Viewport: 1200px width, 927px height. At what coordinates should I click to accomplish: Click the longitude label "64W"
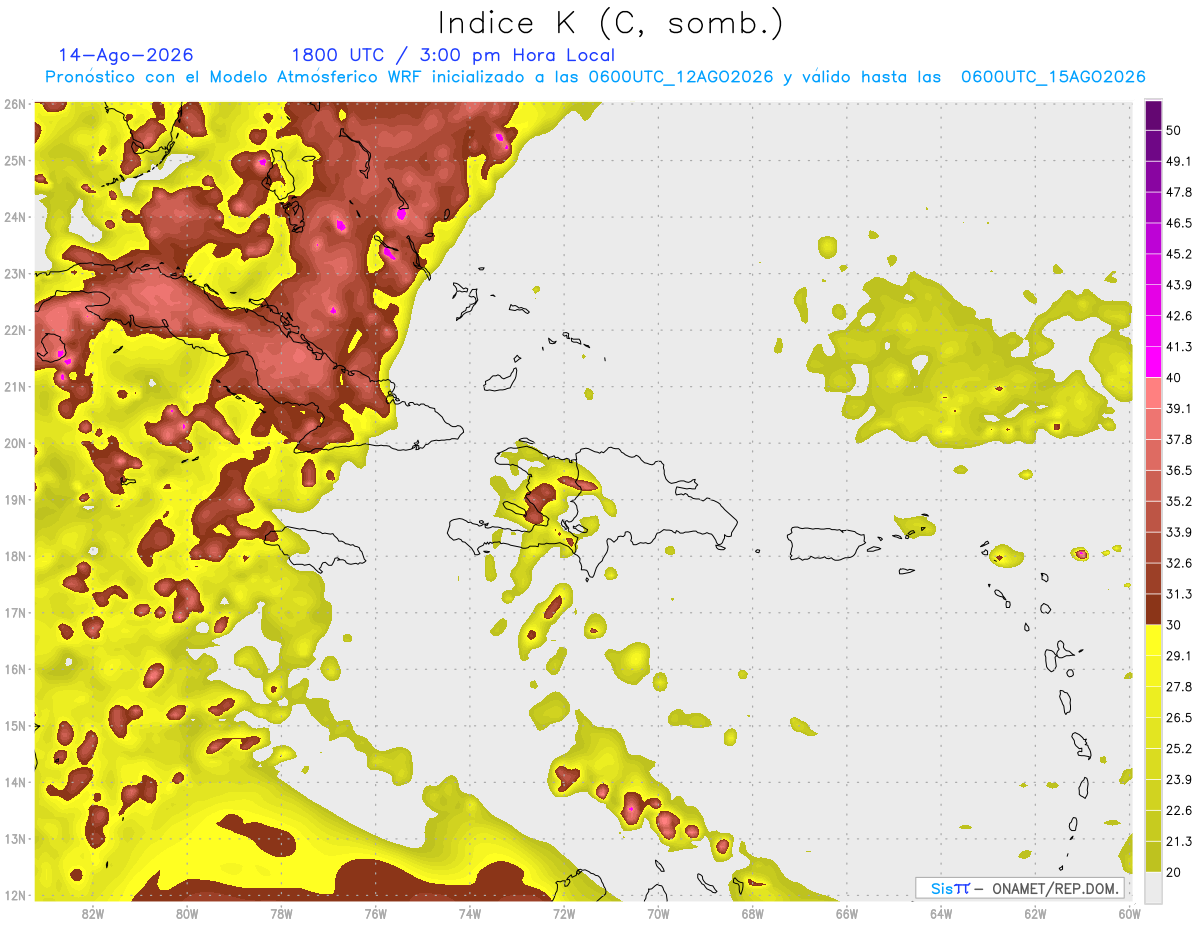point(941,913)
